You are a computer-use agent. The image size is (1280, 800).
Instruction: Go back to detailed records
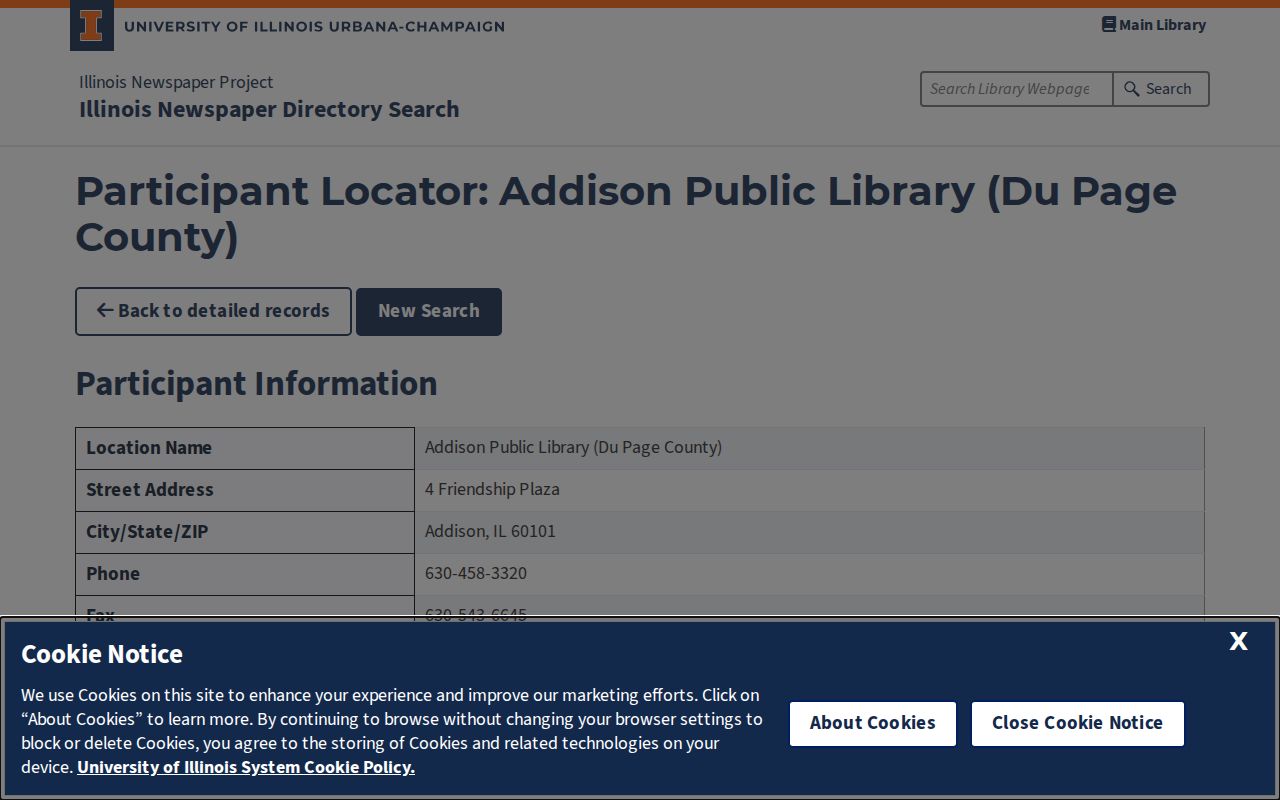click(213, 312)
